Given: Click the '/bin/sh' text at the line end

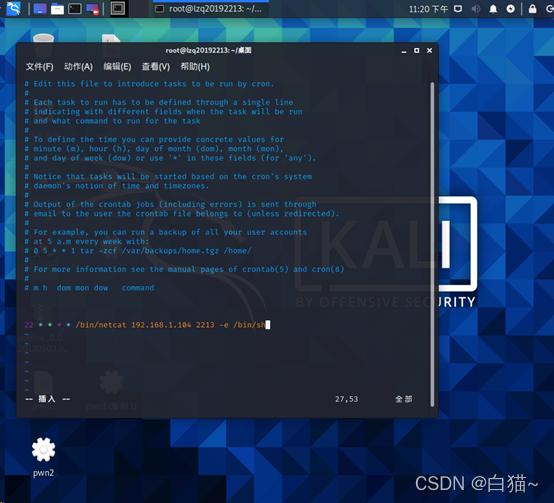Looking at the screenshot, I should click(249, 325).
